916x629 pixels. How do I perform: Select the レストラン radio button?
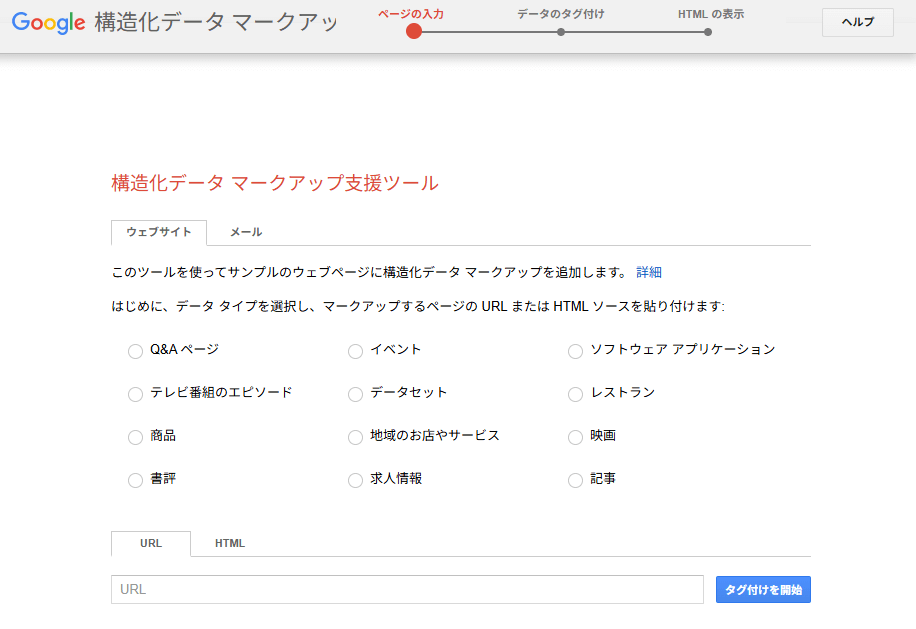(x=575, y=394)
